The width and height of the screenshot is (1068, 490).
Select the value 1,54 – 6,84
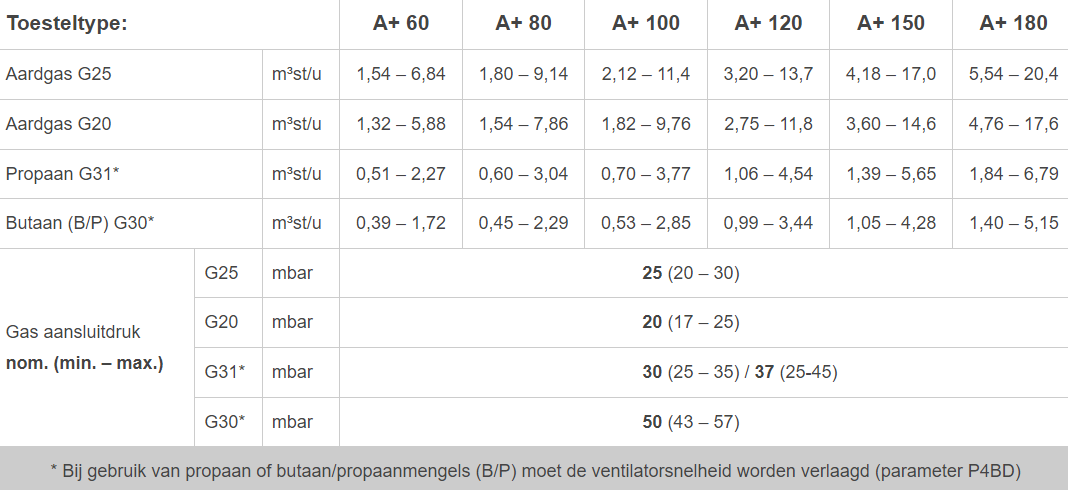click(400, 74)
